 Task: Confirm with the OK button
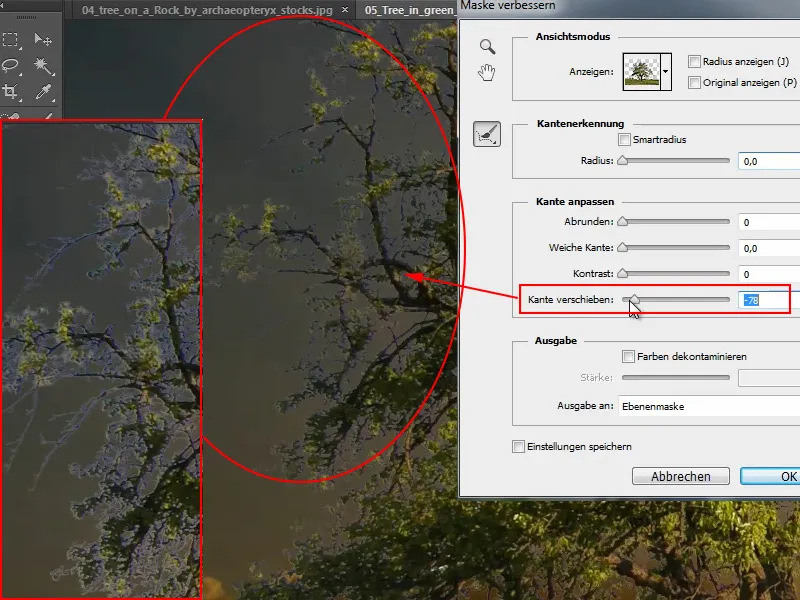click(770, 476)
